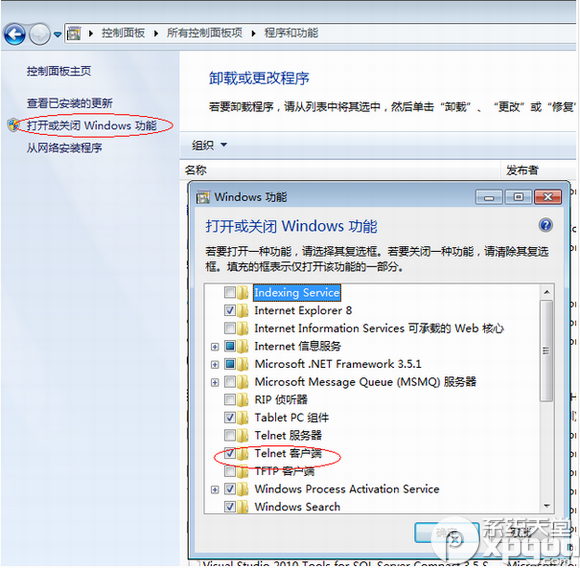Click the Windows 功能 dialog title icon
This screenshot has width=580, height=568.
click(203, 197)
